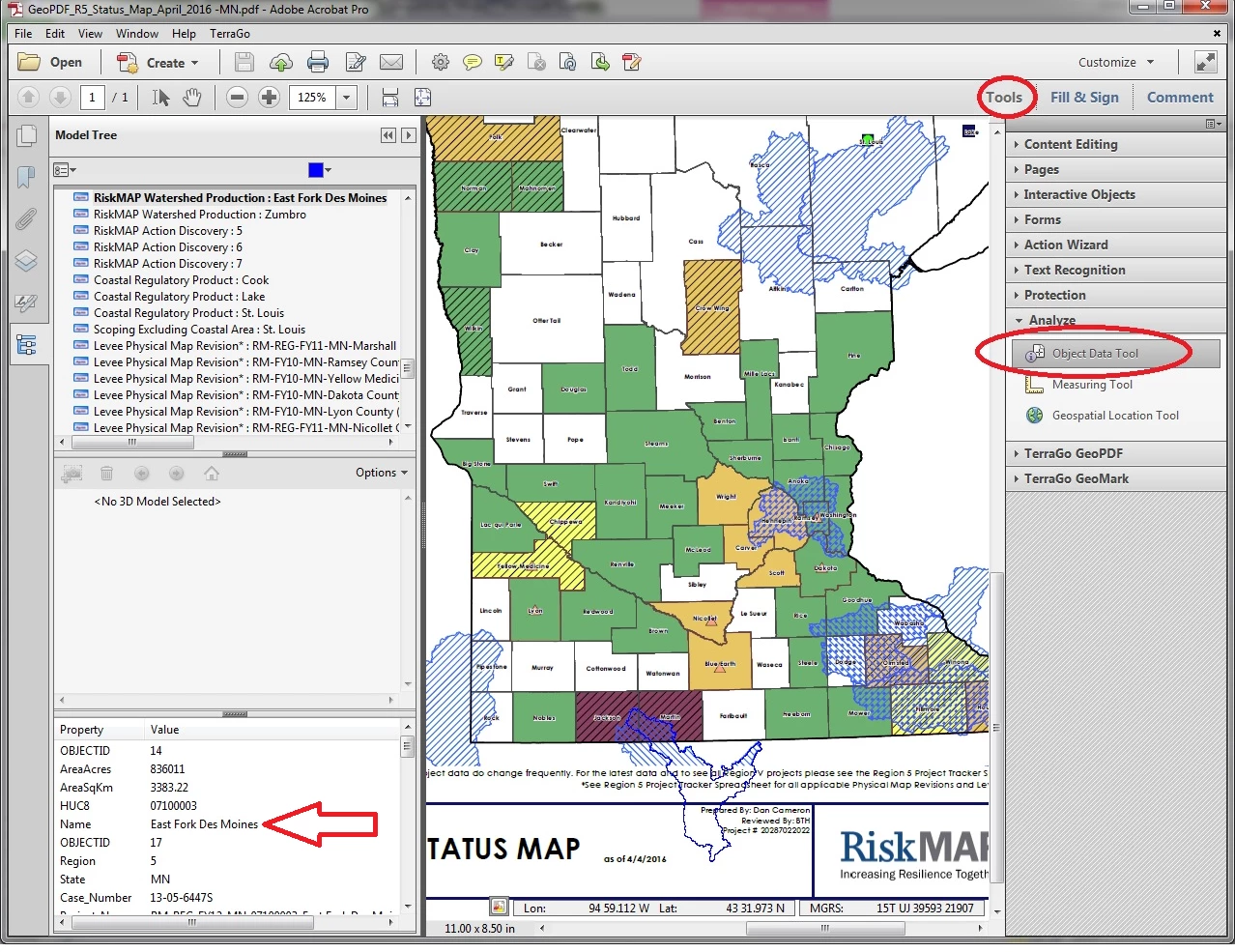Open the File menu

point(23,34)
